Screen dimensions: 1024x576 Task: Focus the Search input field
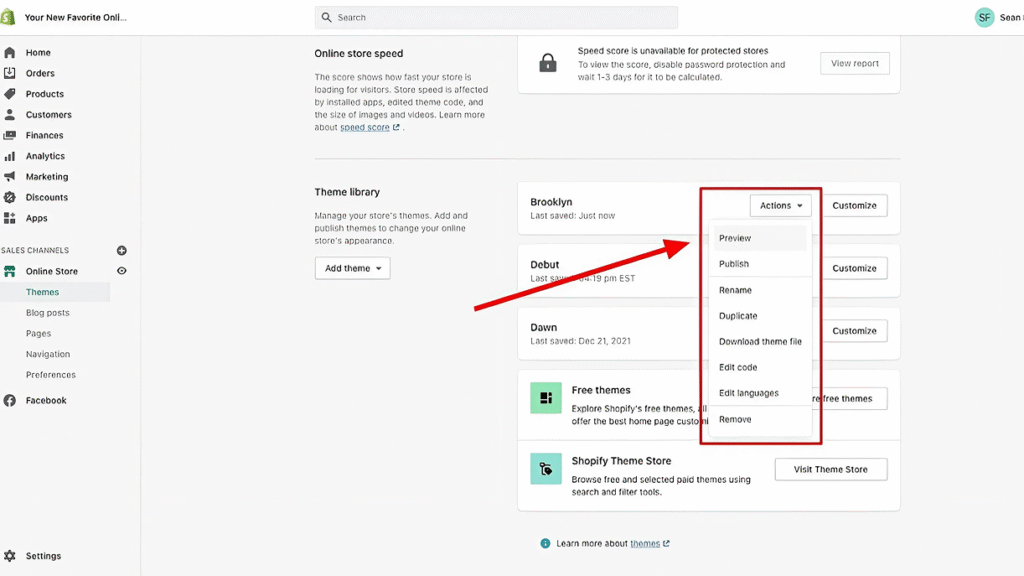click(x=496, y=18)
